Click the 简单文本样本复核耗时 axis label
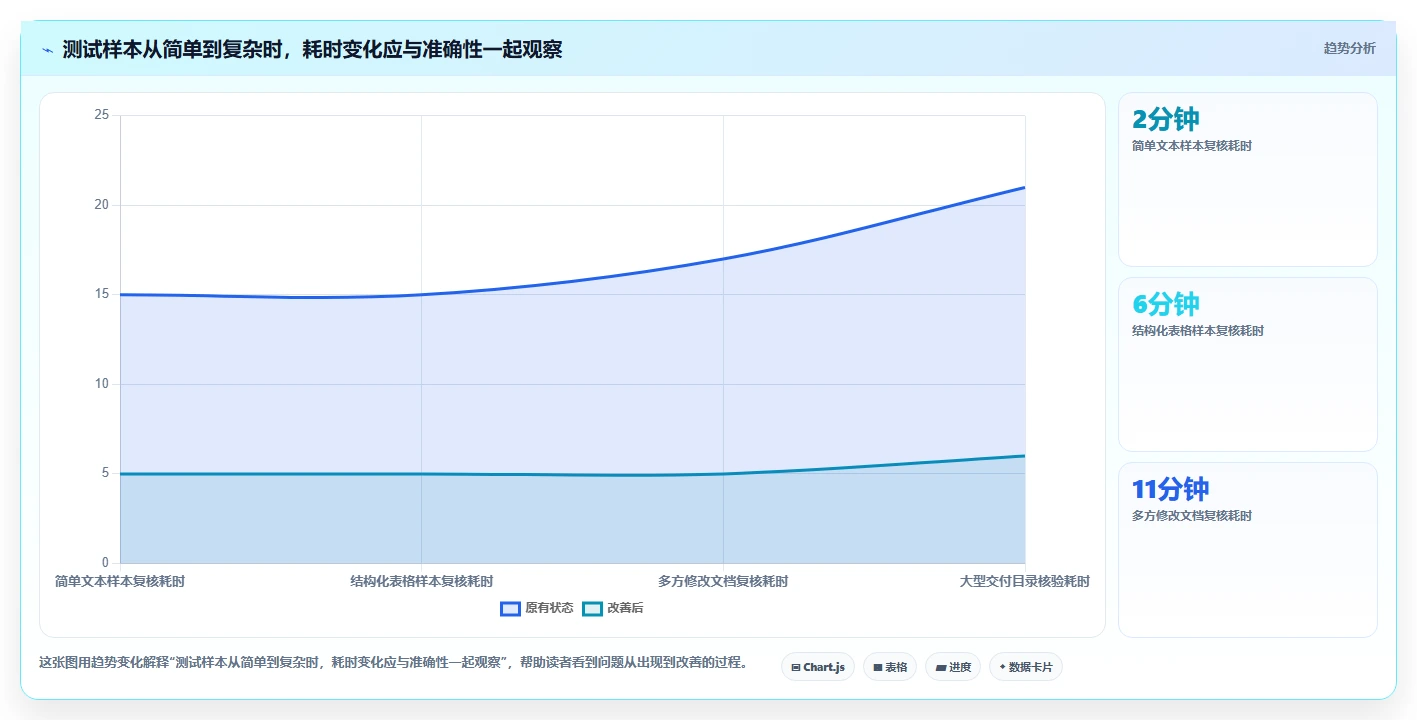The height and width of the screenshot is (720, 1417). (x=120, y=581)
